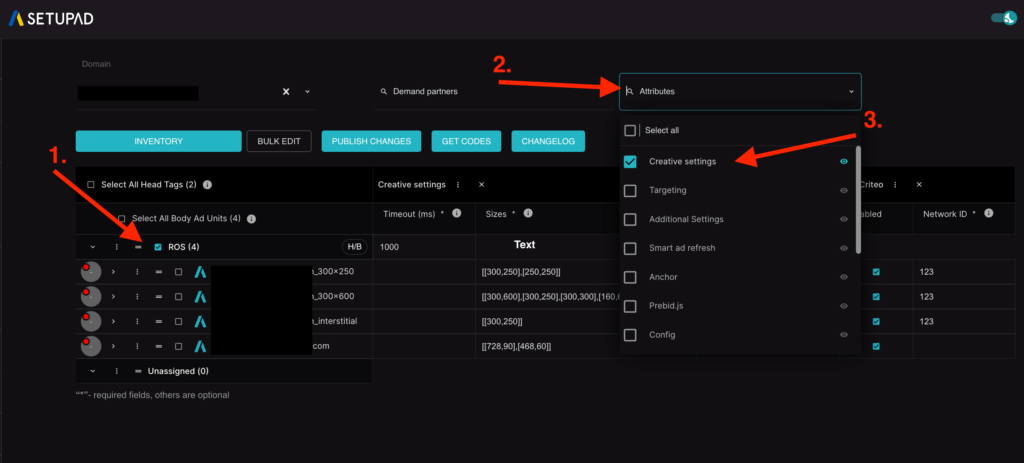Click the PUBLISH CHANGES button
This screenshot has height=463, width=1024.
(371, 141)
